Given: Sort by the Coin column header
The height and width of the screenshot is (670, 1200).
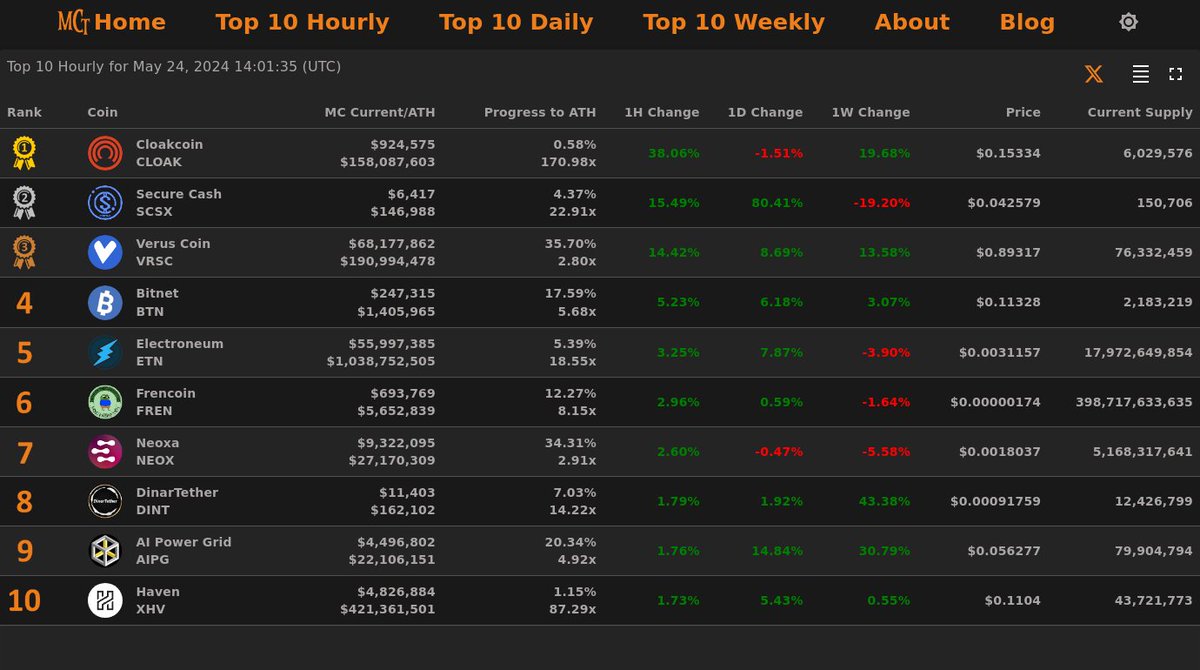Looking at the screenshot, I should coord(103,112).
